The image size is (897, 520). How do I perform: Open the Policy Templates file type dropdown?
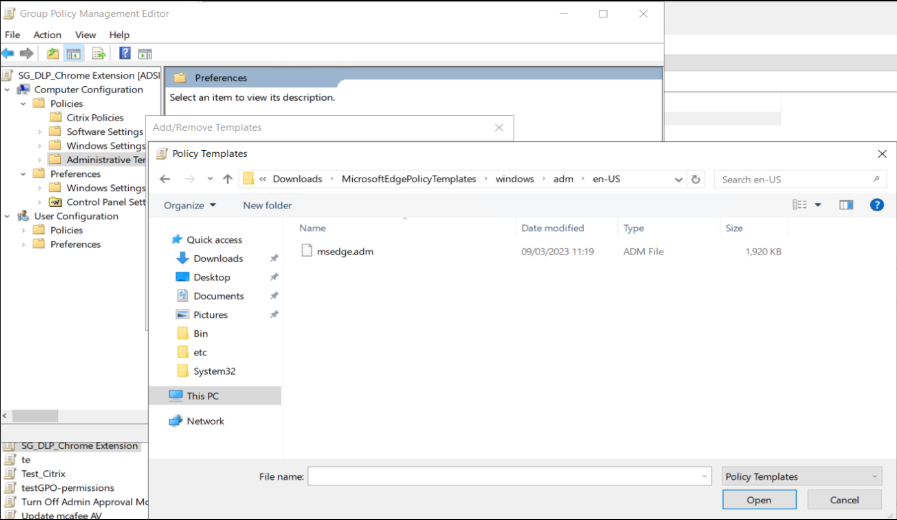801,477
